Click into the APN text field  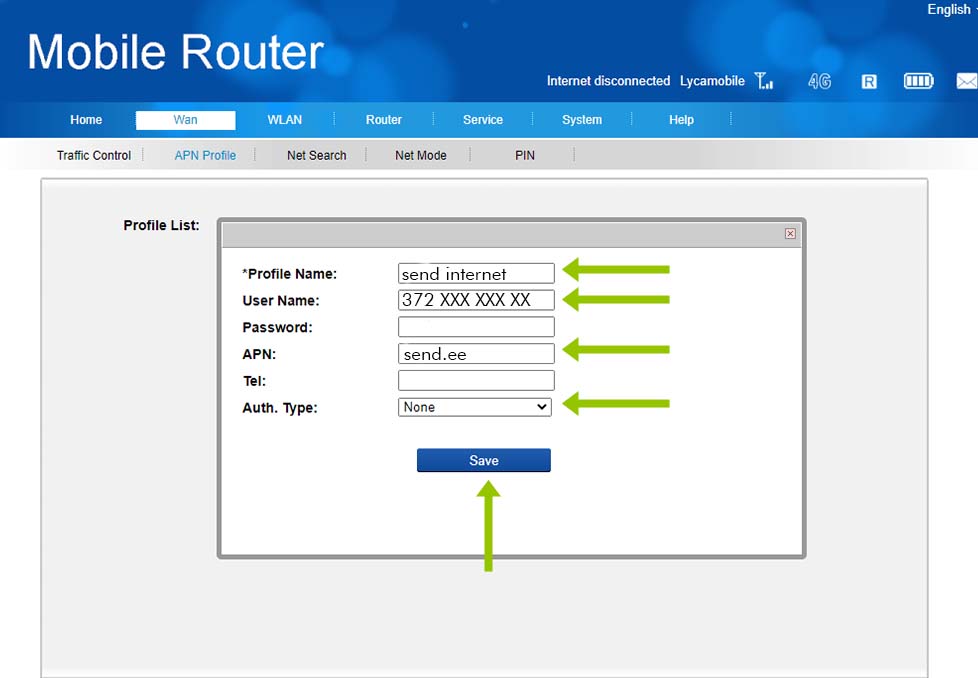point(475,354)
